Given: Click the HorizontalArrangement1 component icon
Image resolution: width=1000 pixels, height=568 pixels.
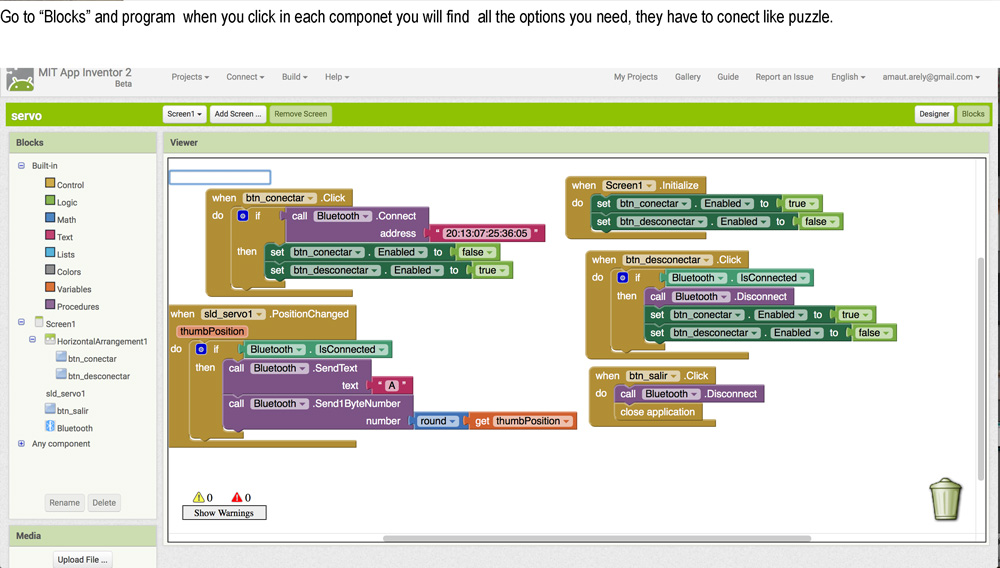Looking at the screenshot, I should coord(50,340).
